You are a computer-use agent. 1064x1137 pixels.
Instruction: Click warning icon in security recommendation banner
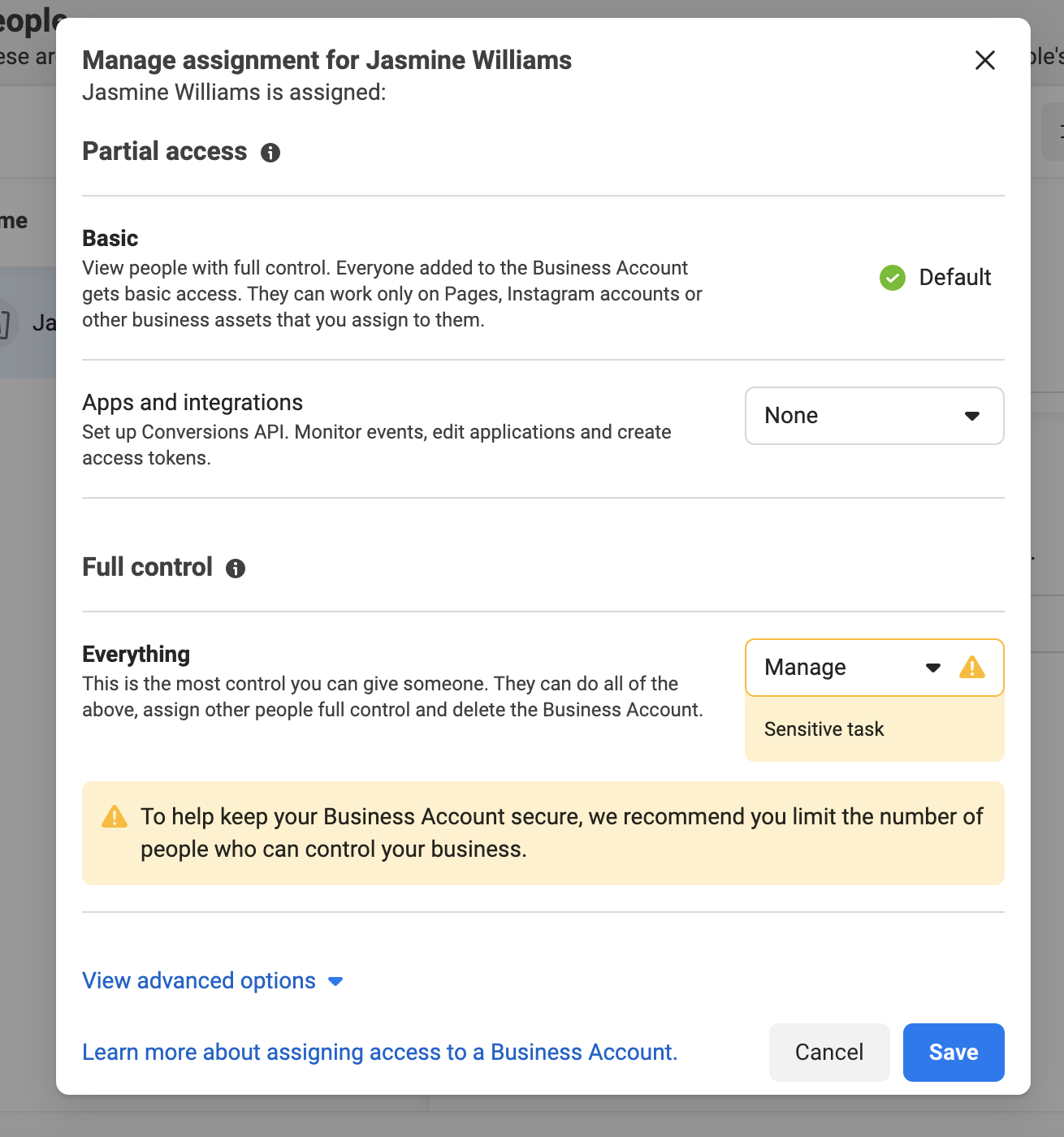[115, 817]
